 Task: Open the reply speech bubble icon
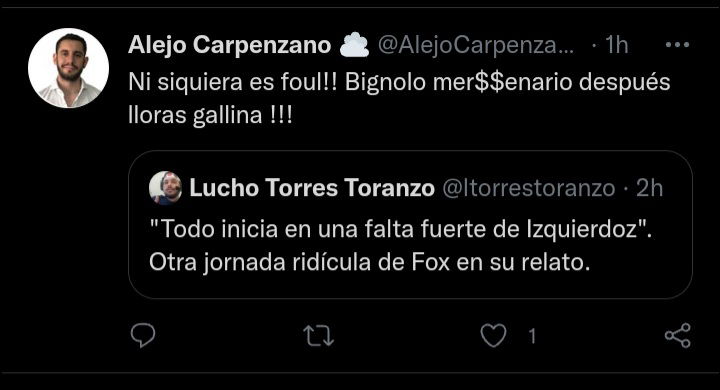pyautogui.click(x=143, y=335)
